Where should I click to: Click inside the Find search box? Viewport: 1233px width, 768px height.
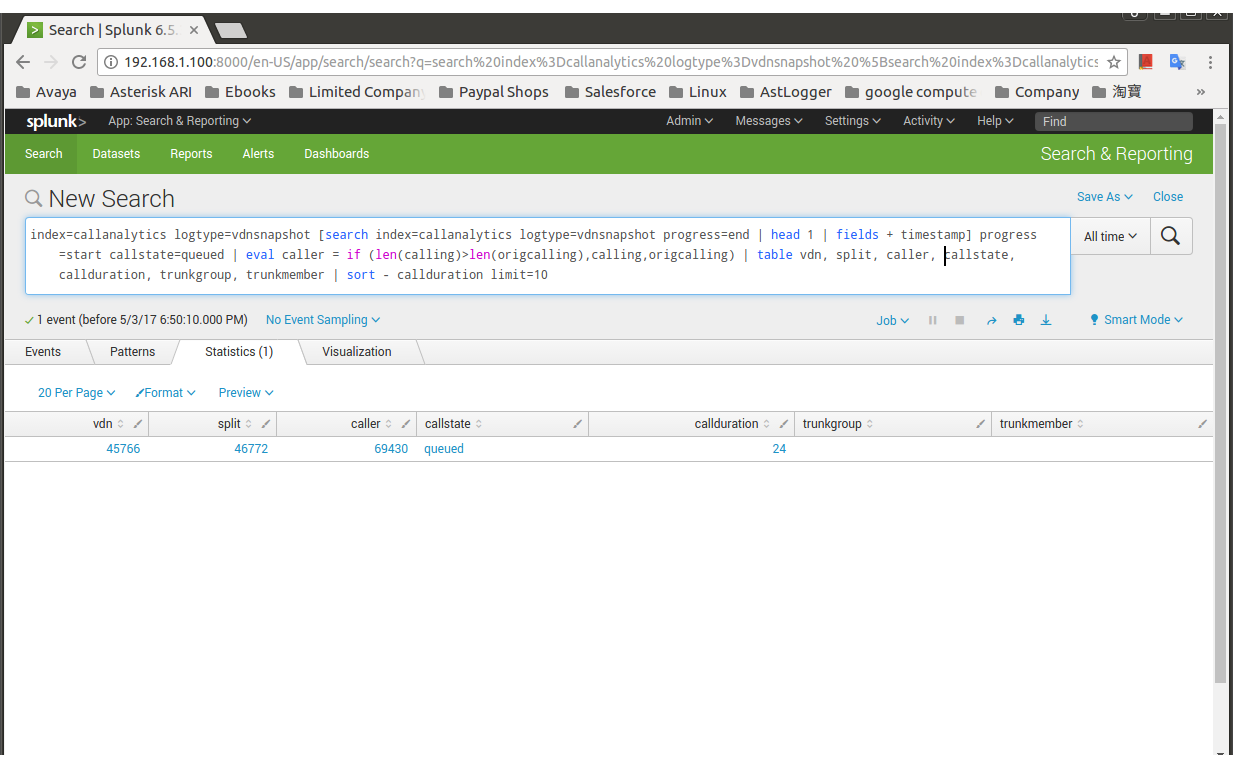pyautogui.click(x=1113, y=121)
